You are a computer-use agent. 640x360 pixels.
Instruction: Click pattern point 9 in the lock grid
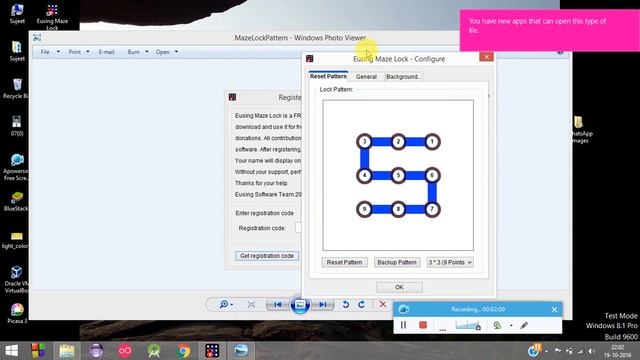tap(364, 209)
